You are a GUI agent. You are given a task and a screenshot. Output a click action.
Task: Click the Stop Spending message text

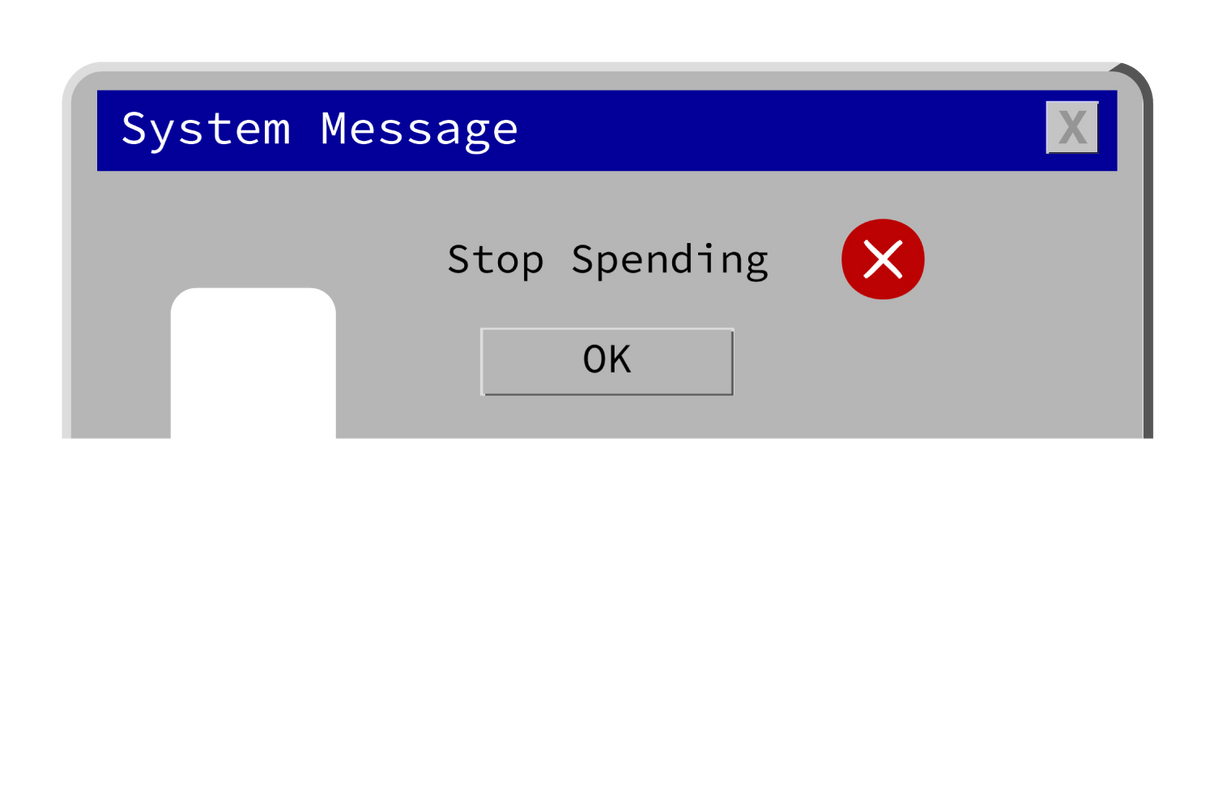pos(607,260)
